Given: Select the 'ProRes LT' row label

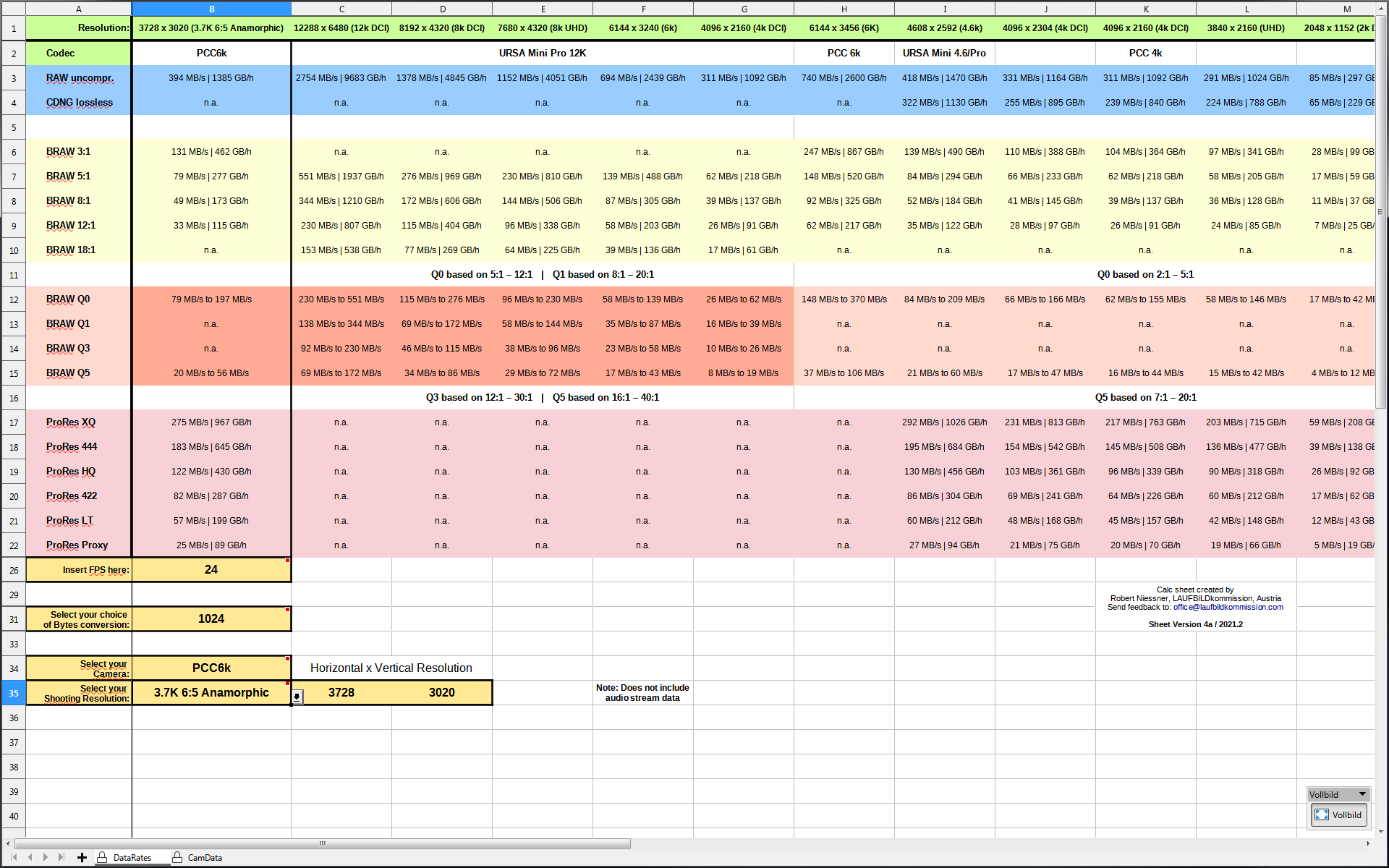Looking at the screenshot, I should click(79, 521).
